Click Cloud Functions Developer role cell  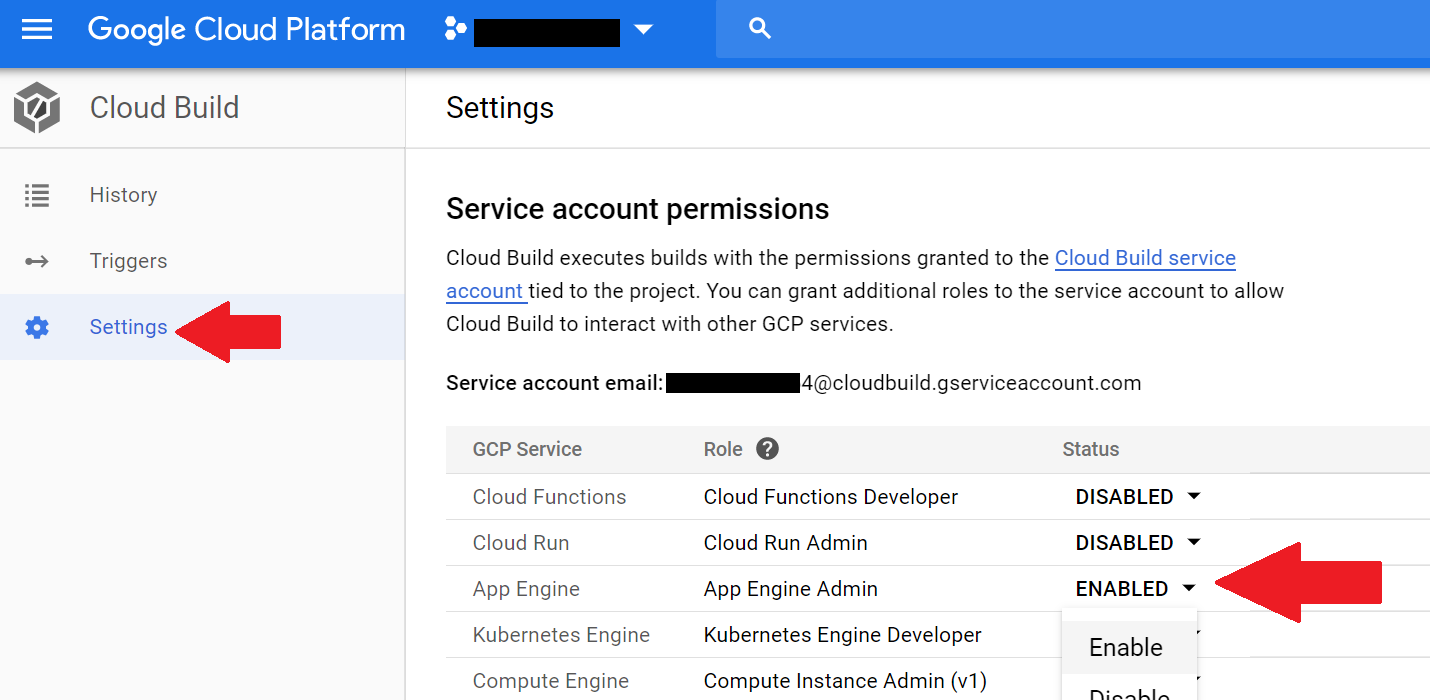coord(831,497)
